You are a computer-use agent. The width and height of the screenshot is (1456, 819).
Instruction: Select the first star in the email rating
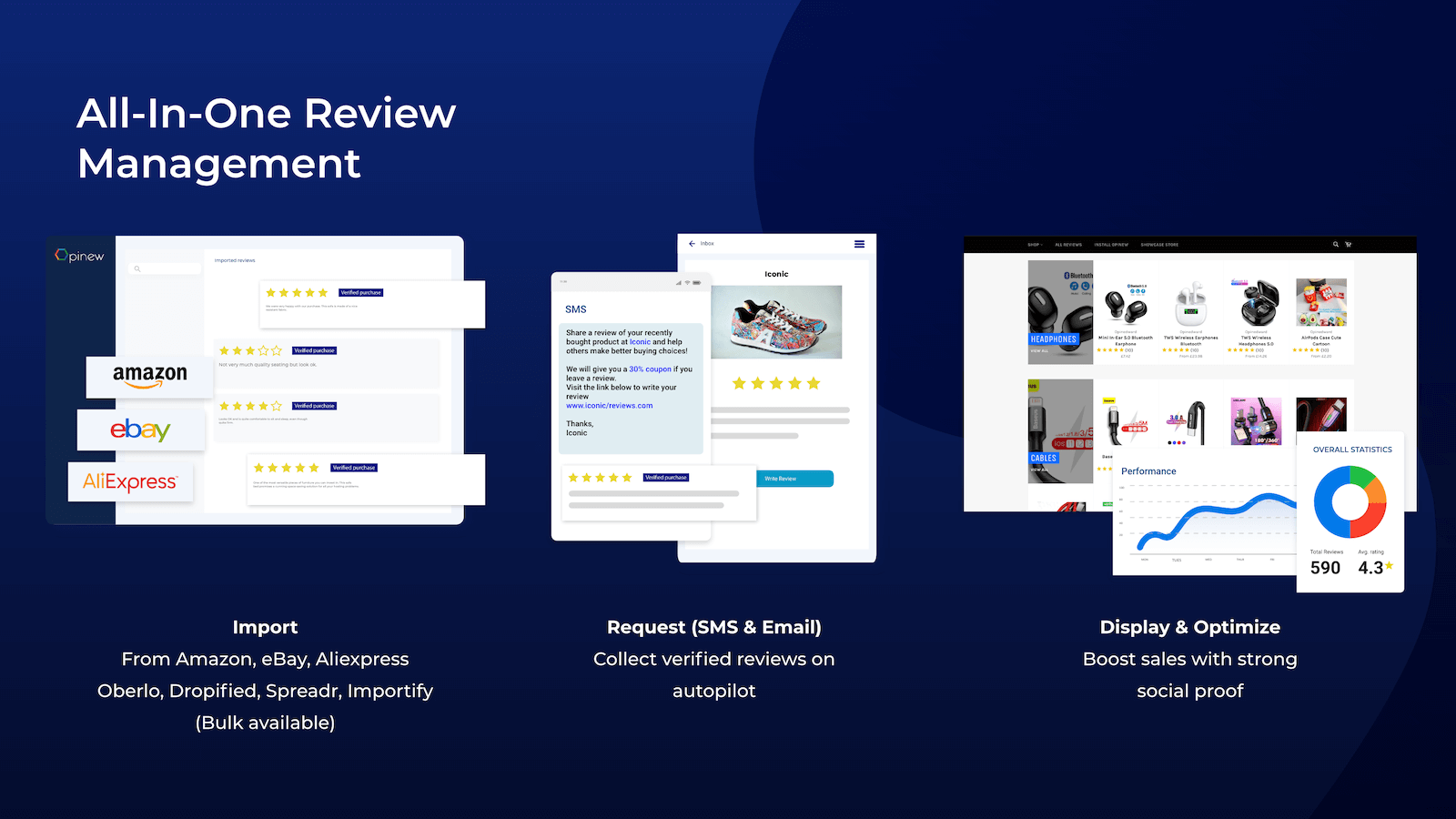pos(739,383)
